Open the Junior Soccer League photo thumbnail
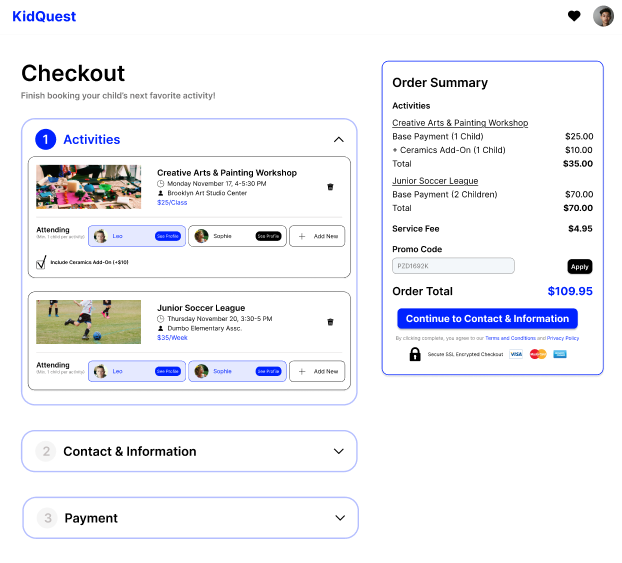Image resolution: width=622 pixels, height=563 pixels. click(x=88, y=322)
